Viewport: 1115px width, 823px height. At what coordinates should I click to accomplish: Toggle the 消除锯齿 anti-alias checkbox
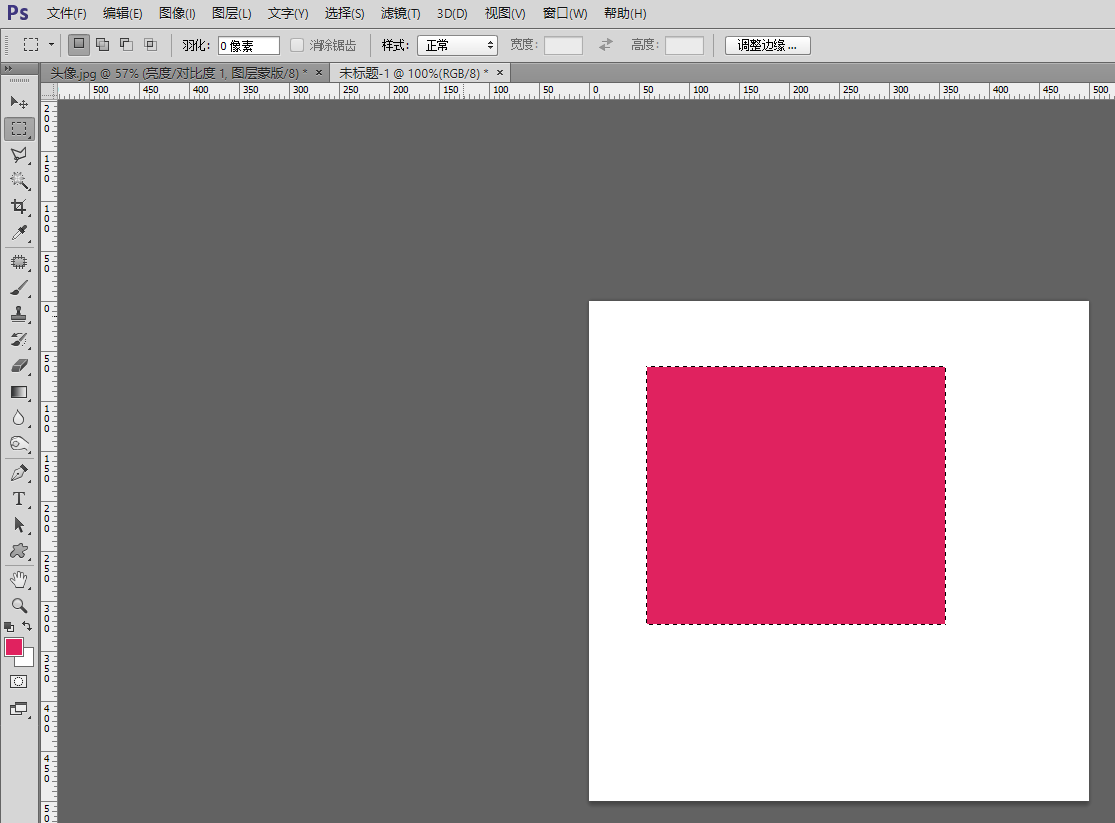(297, 45)
